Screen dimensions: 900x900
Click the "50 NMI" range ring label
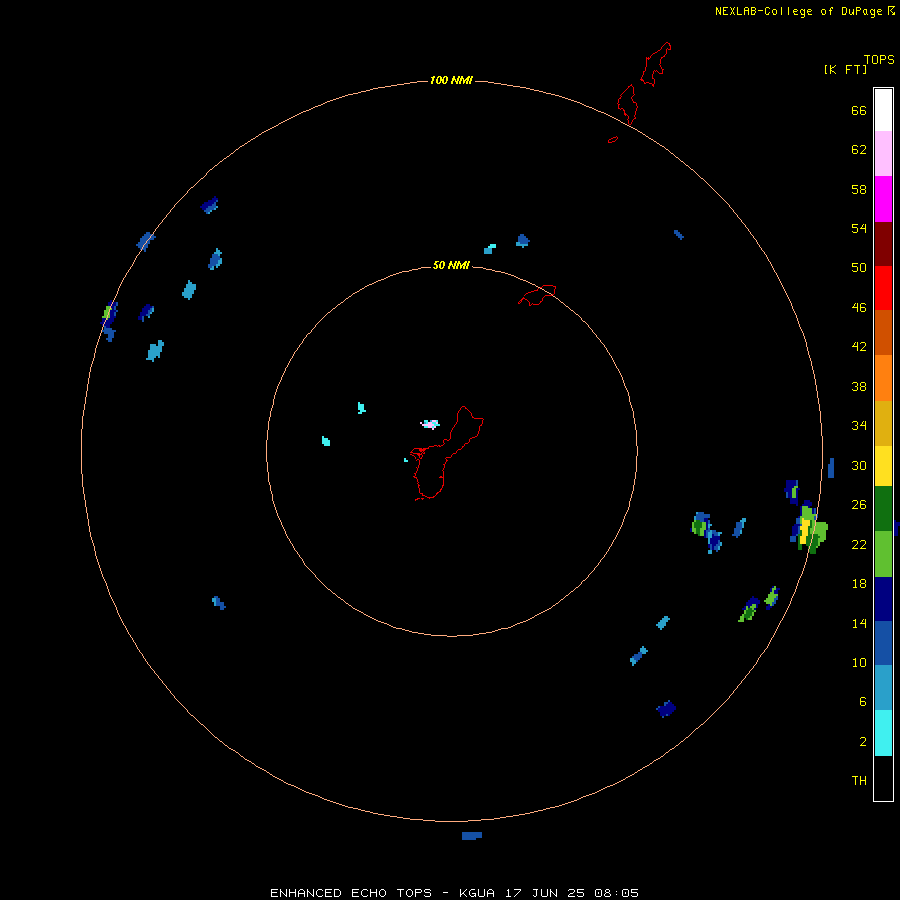pos(451,265)
